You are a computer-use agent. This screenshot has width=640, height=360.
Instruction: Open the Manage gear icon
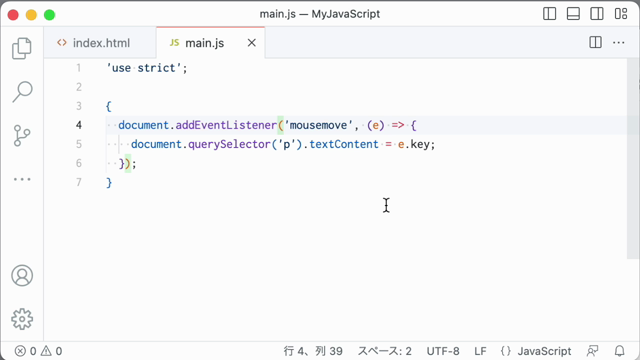pos(22,319)
